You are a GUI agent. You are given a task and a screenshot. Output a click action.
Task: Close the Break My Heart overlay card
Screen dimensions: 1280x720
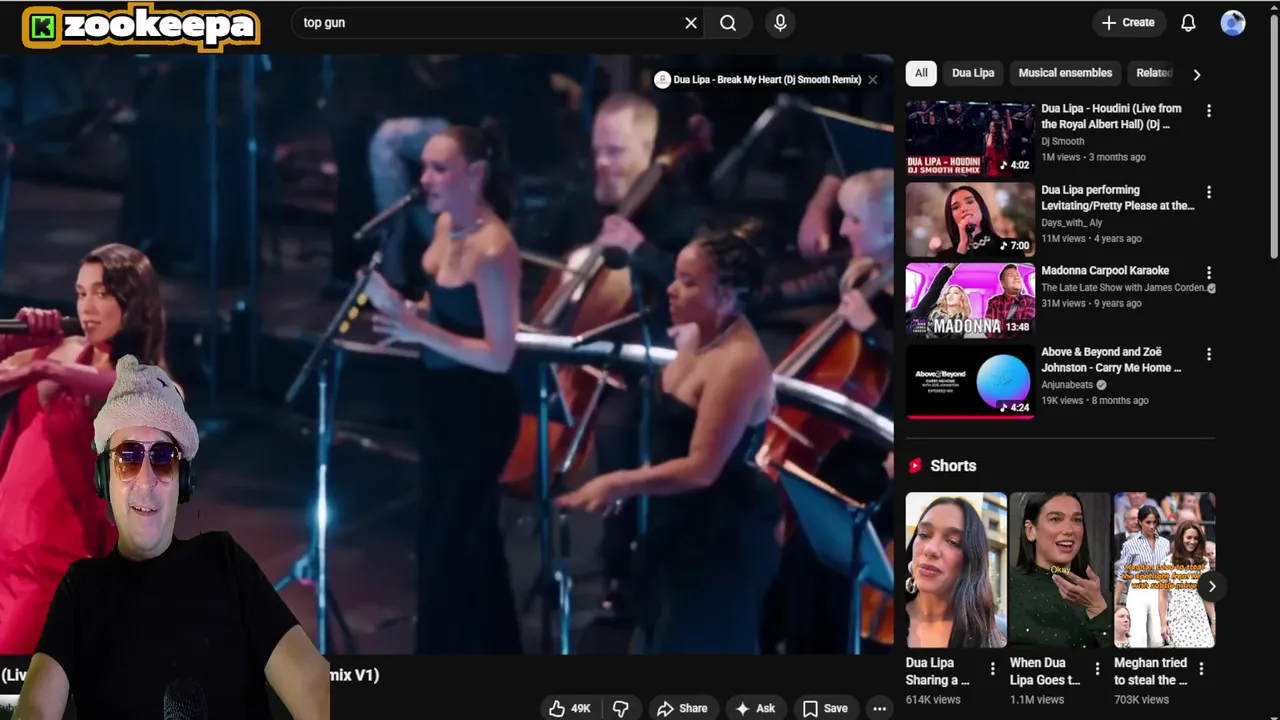(872, 80)
